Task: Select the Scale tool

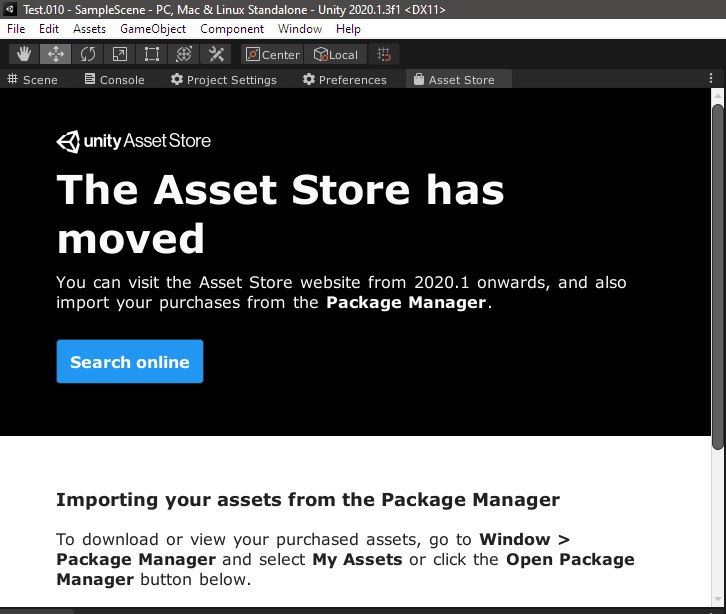Action: [x=119, y=54]
